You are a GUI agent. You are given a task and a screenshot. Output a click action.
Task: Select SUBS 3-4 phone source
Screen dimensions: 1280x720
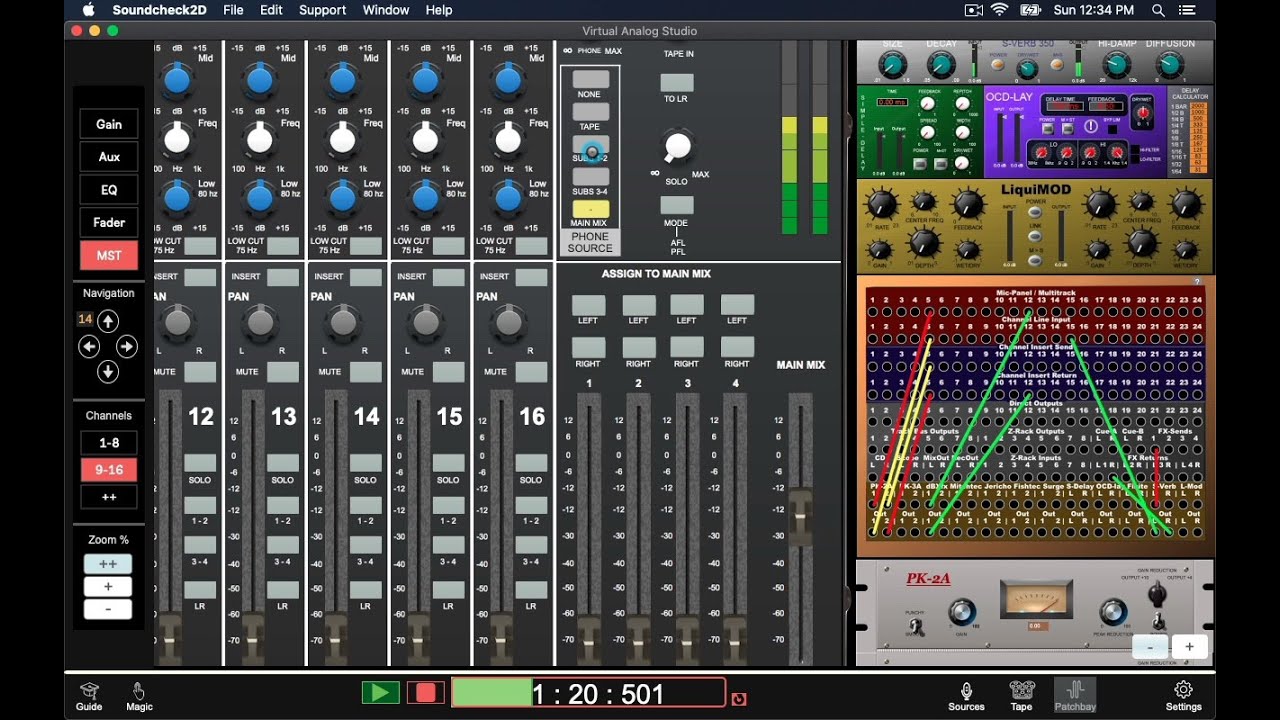point(590,177)
